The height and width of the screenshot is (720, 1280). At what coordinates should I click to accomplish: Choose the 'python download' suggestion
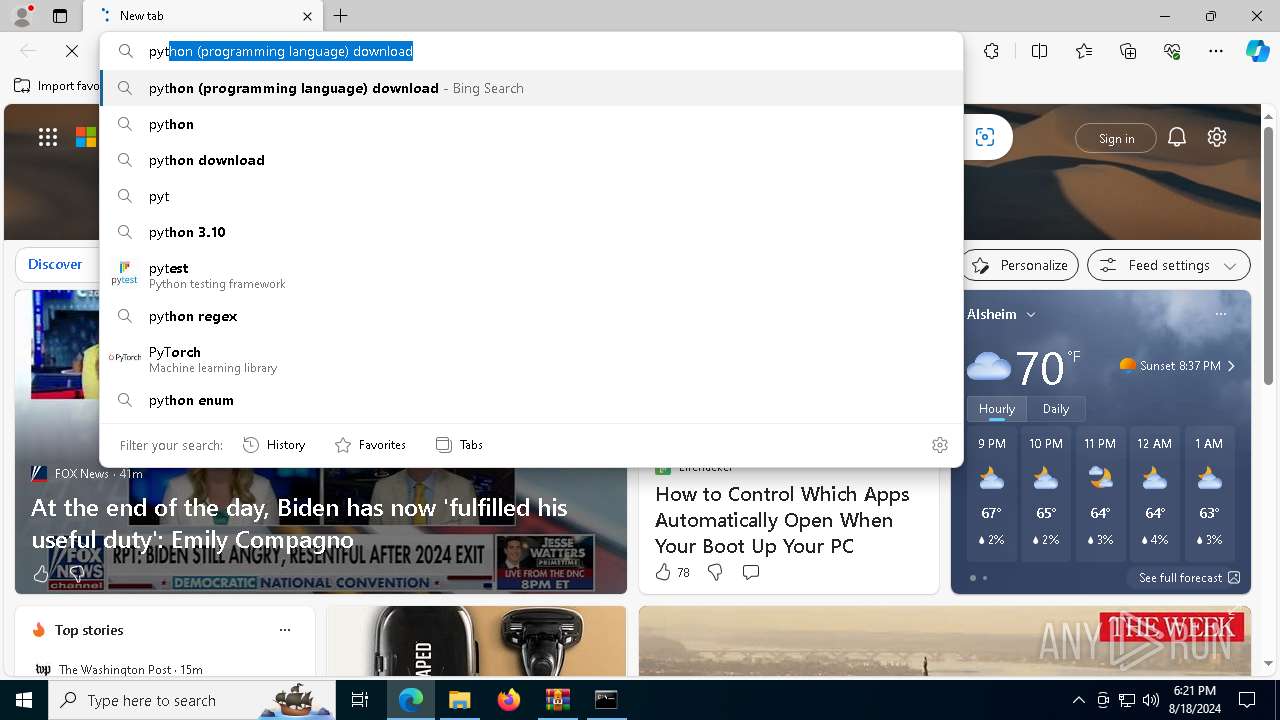click(x=532, y=160)
